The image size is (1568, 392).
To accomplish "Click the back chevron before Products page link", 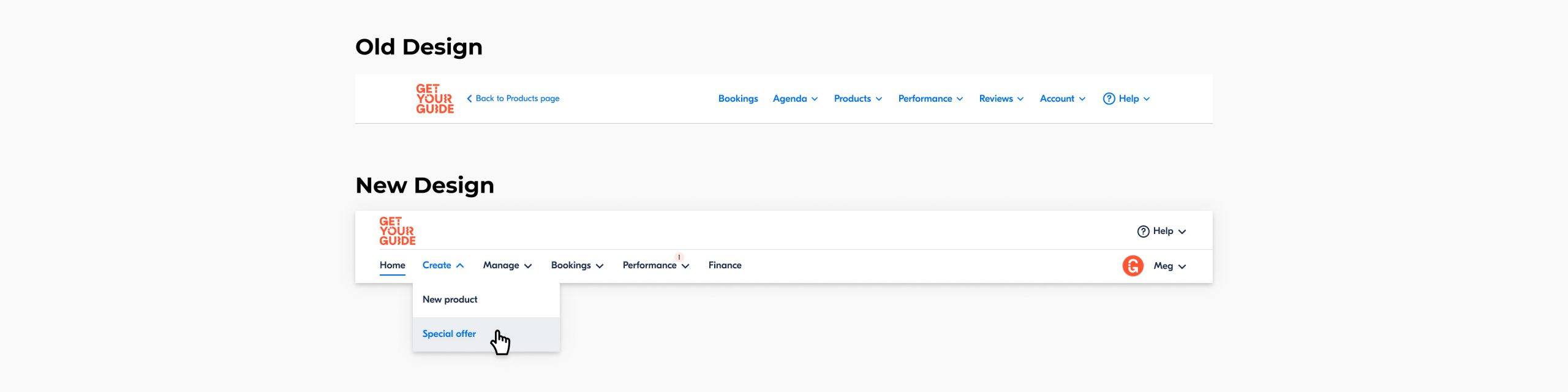I will (x=469, y=99).
